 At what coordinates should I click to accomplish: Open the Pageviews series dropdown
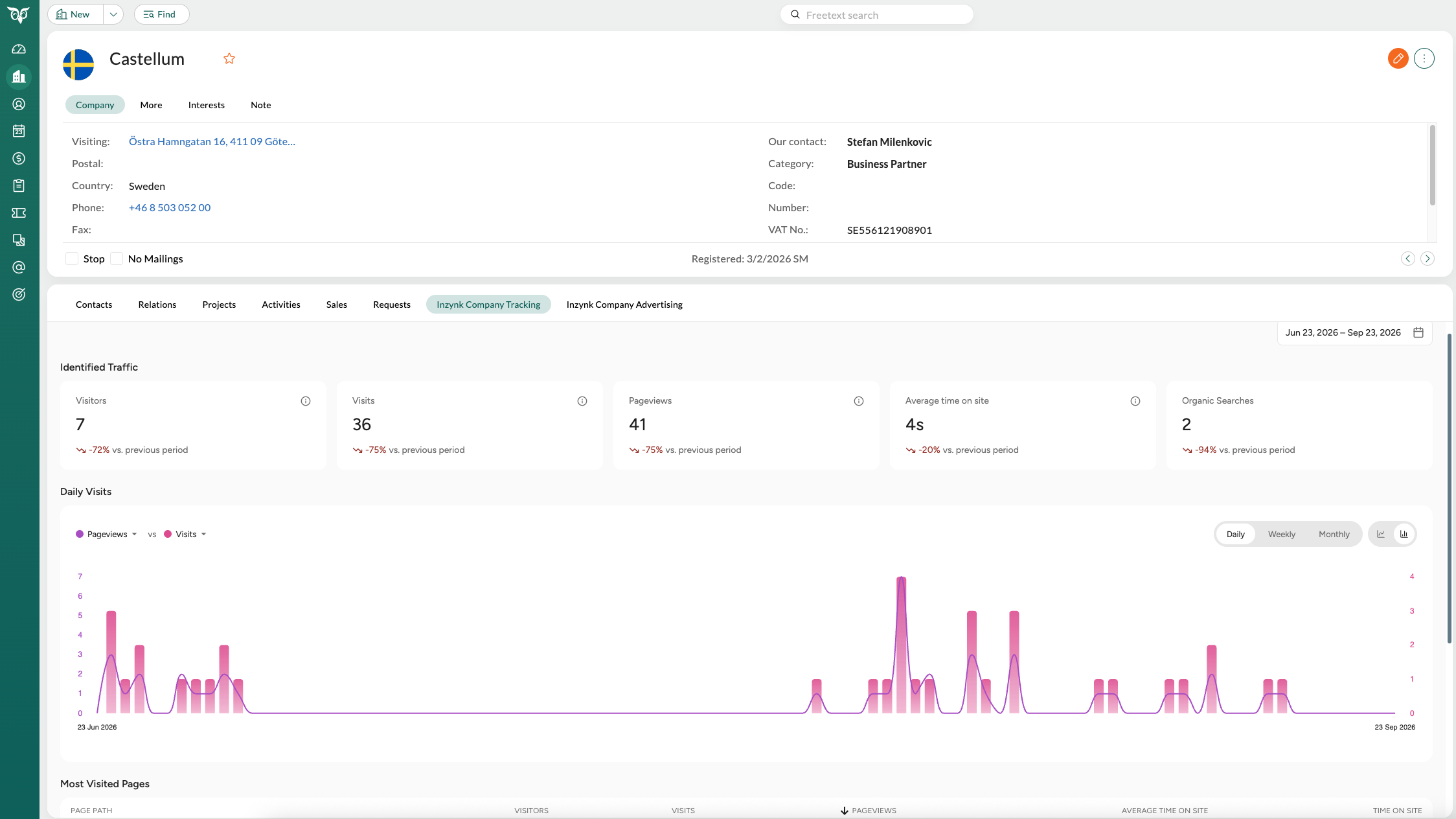click(x=107, y=534)
